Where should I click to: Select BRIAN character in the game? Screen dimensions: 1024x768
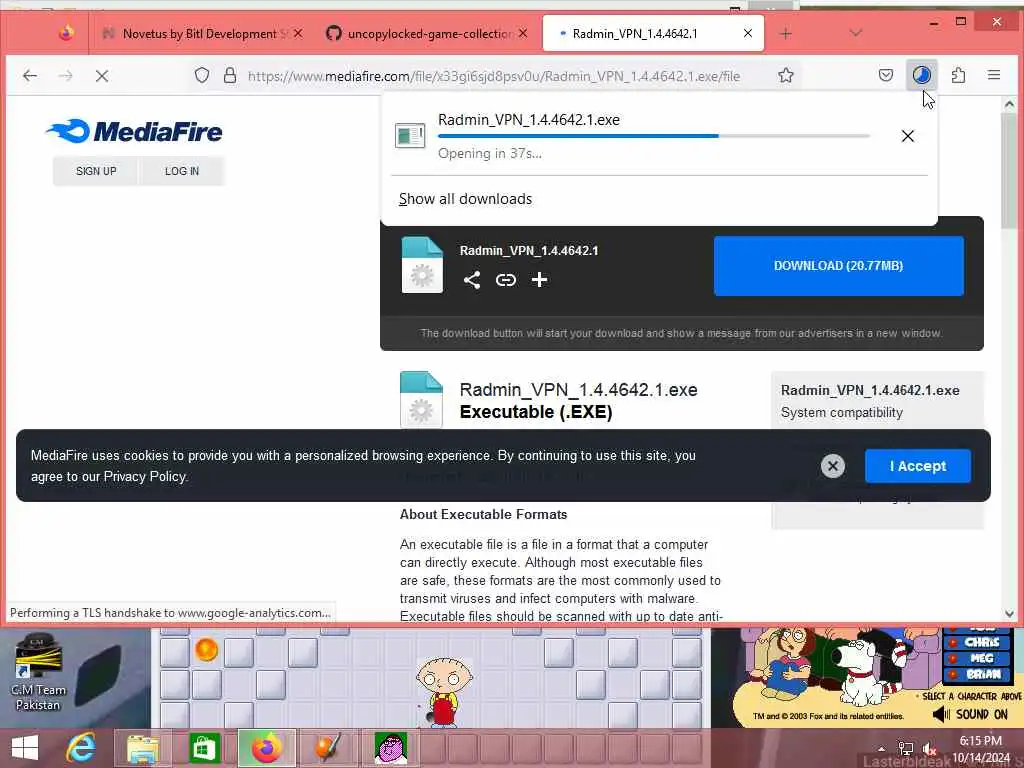977,674
